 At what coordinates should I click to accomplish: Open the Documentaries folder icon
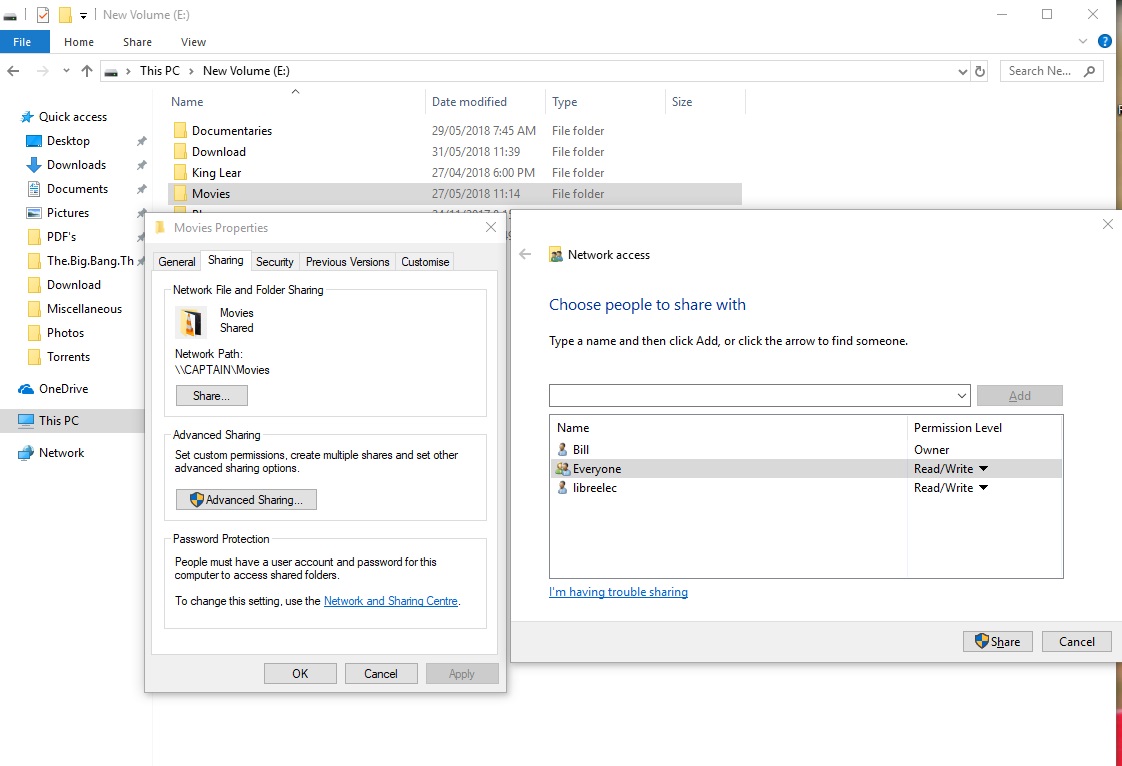[x=180, y=131]
